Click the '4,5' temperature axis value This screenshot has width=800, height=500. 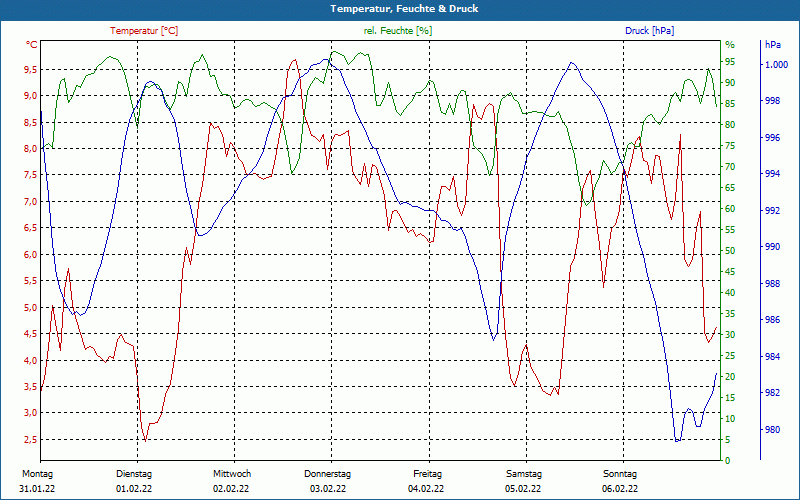point(30,334)
